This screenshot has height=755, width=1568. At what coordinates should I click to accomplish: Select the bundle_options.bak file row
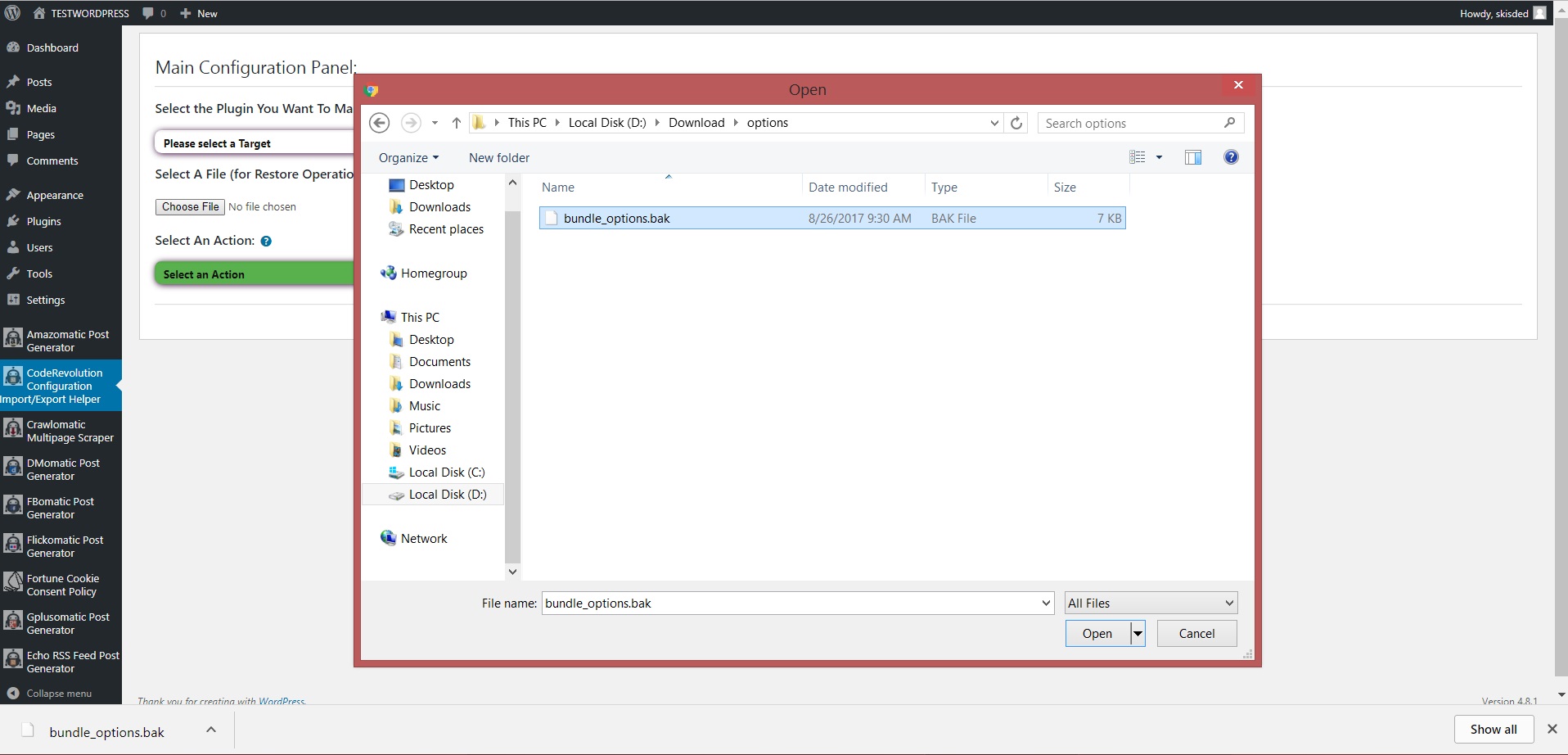point(832,219)
